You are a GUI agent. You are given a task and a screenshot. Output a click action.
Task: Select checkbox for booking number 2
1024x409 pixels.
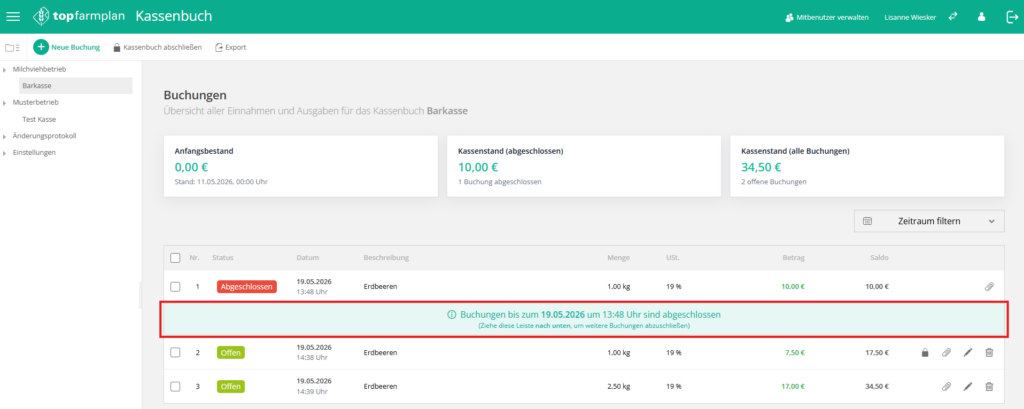175,352
